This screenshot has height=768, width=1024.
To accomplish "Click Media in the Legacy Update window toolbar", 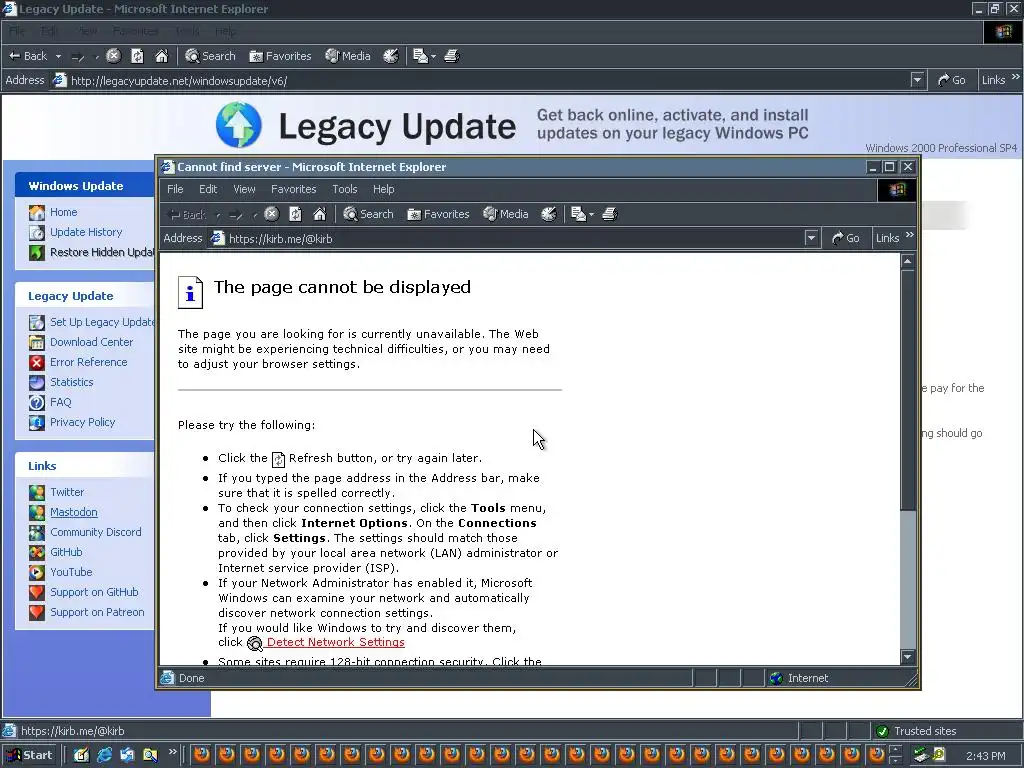I will tap(347, 56).
